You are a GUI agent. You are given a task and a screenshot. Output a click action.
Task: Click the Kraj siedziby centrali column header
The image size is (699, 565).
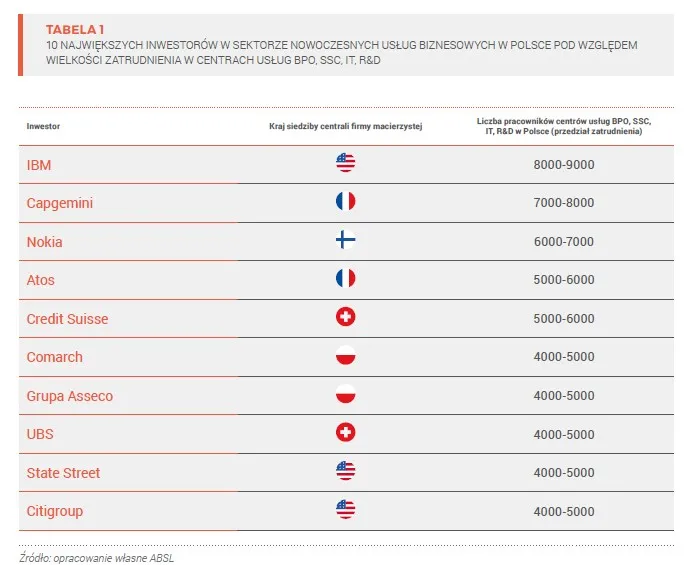[x=346, y=127]
